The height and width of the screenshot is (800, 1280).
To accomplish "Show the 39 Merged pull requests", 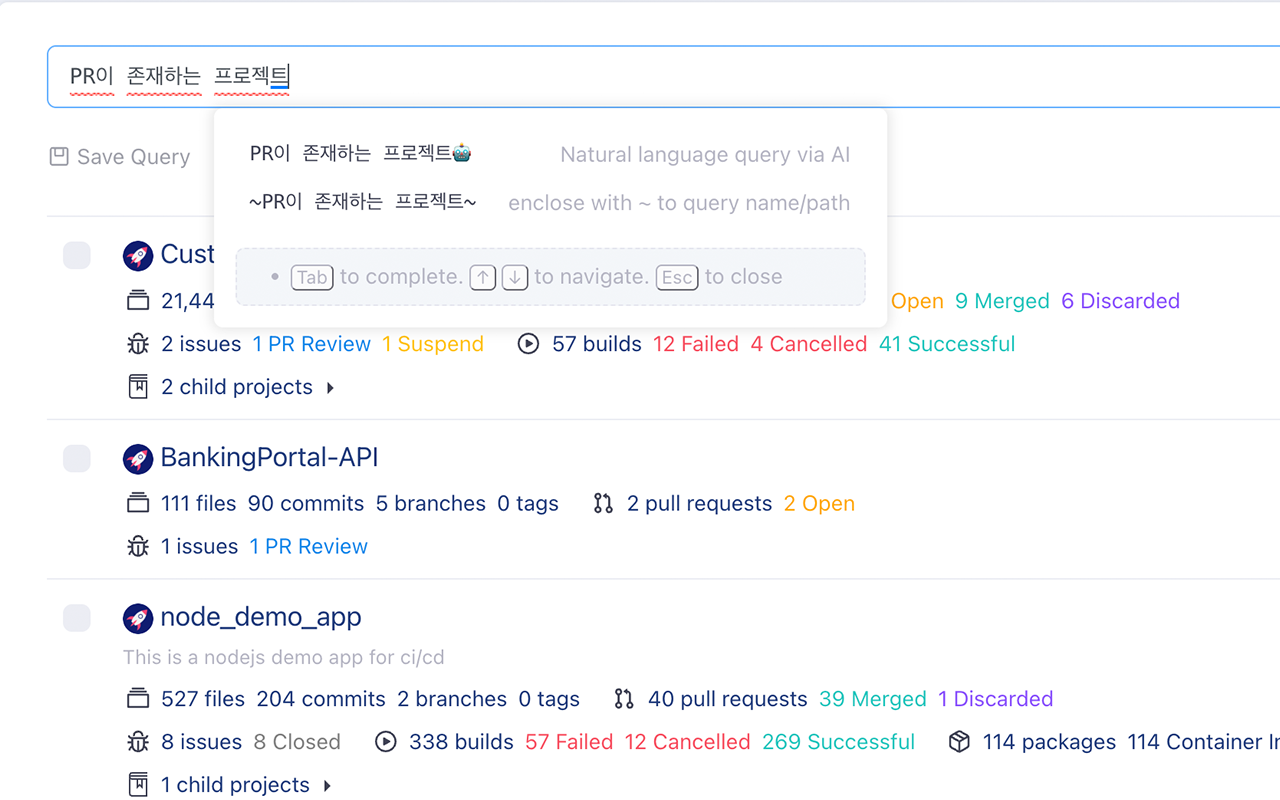I will tap(873, 699).
